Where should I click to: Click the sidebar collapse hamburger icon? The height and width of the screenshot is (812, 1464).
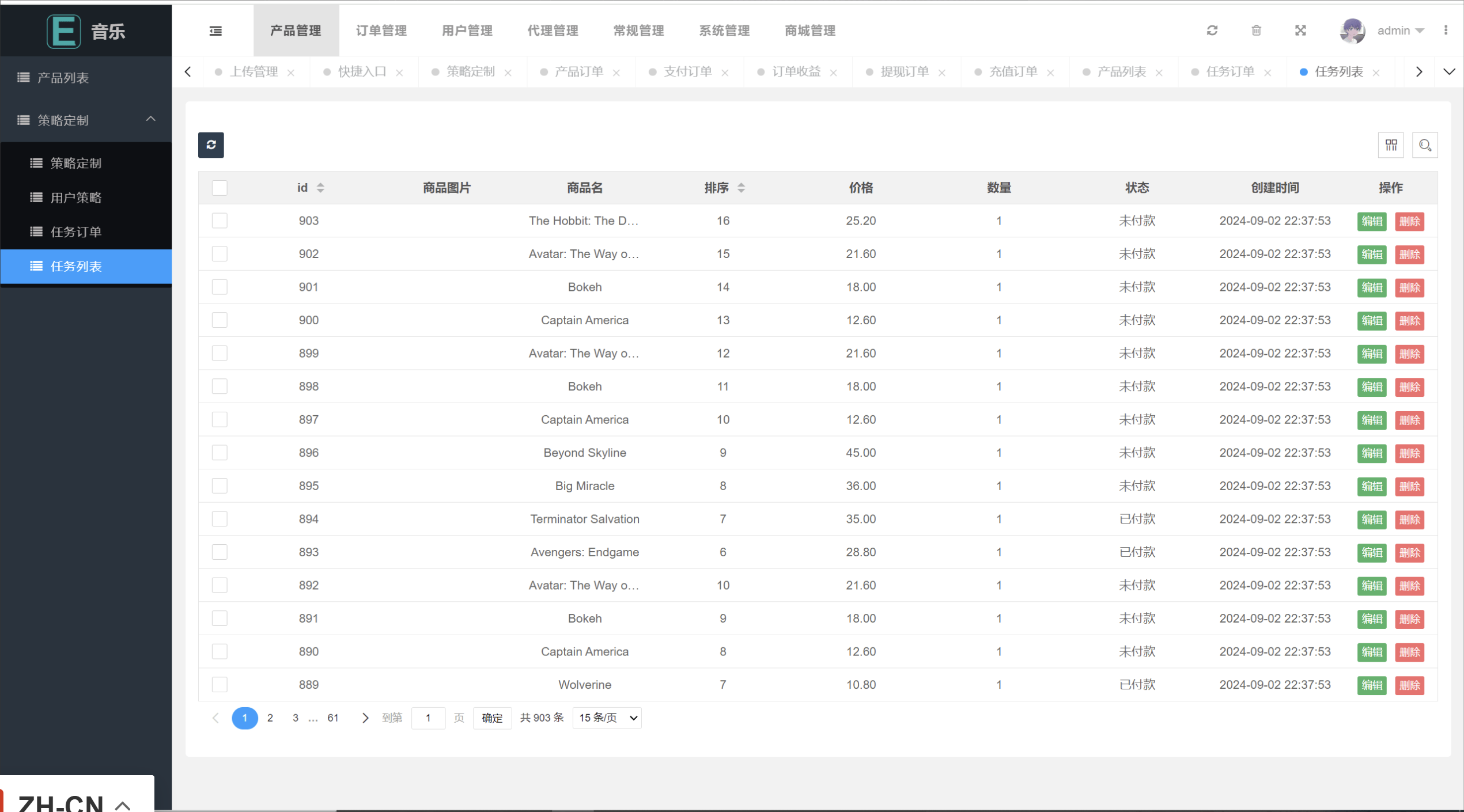tap(215, 31)
